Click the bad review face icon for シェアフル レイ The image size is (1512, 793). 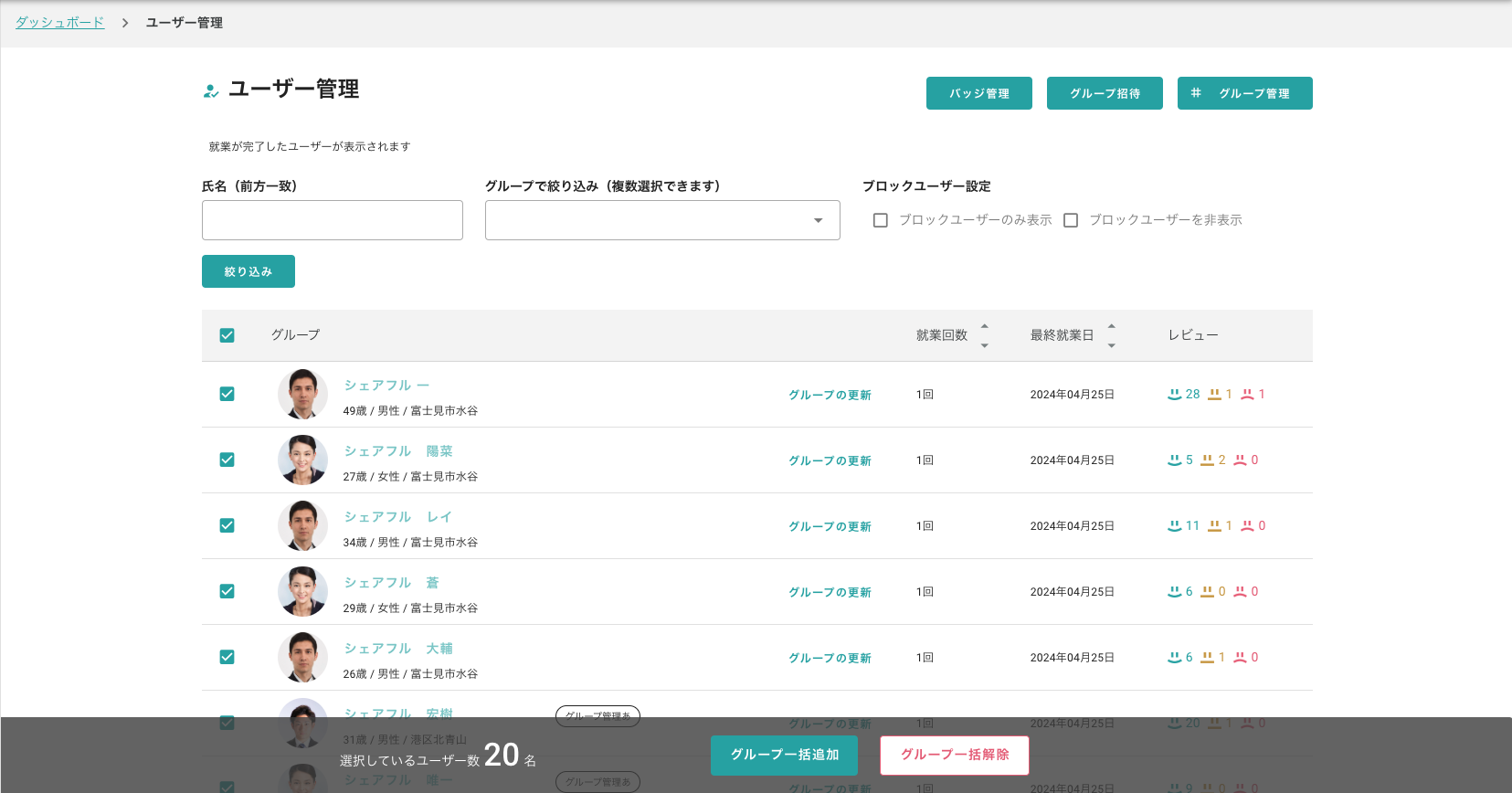coord(1247,526)
